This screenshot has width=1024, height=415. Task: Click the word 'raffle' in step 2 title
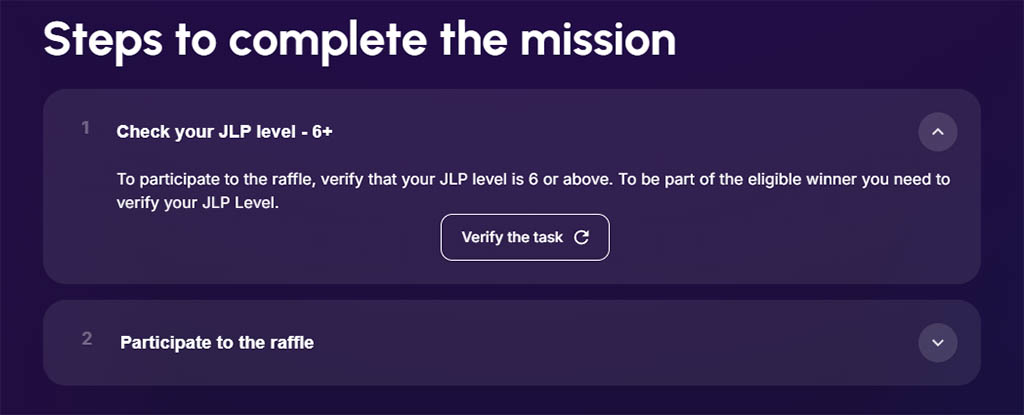click(291, 342)
